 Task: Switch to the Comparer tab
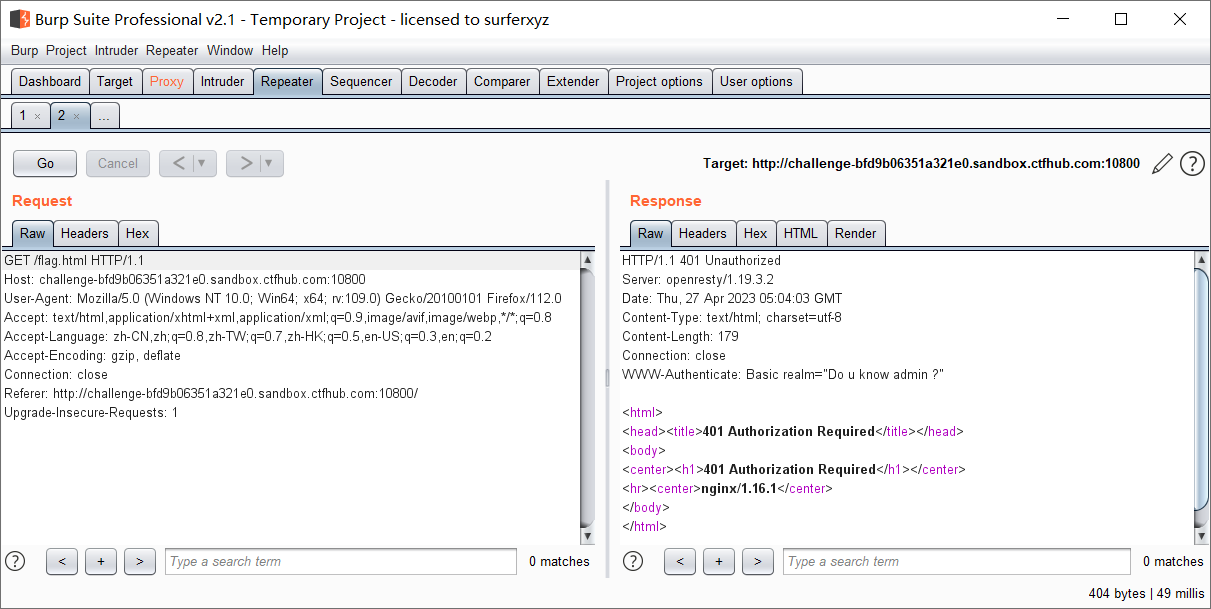point(502,82)
